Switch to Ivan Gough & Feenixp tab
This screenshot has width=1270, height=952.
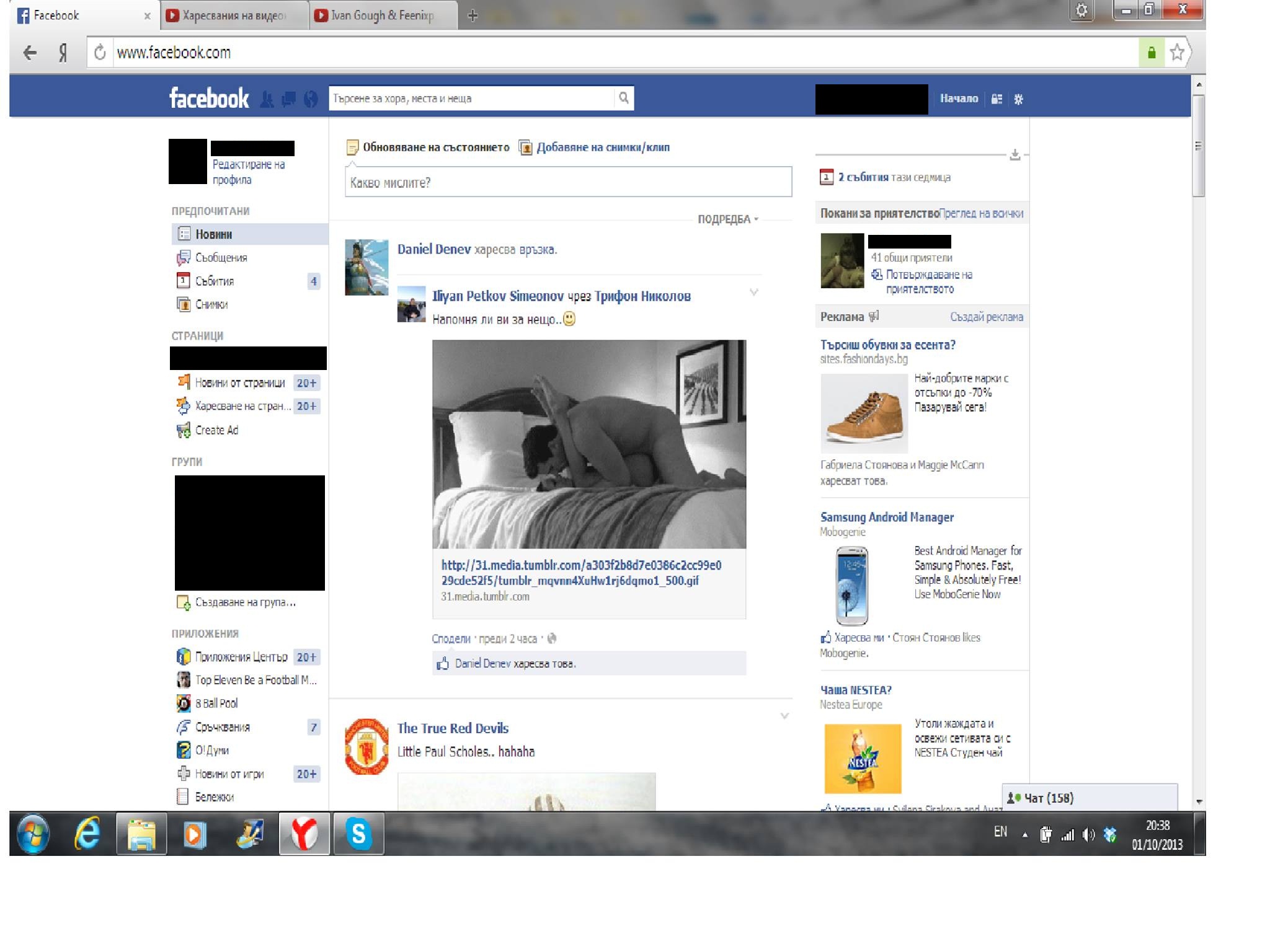coord(383,15)
